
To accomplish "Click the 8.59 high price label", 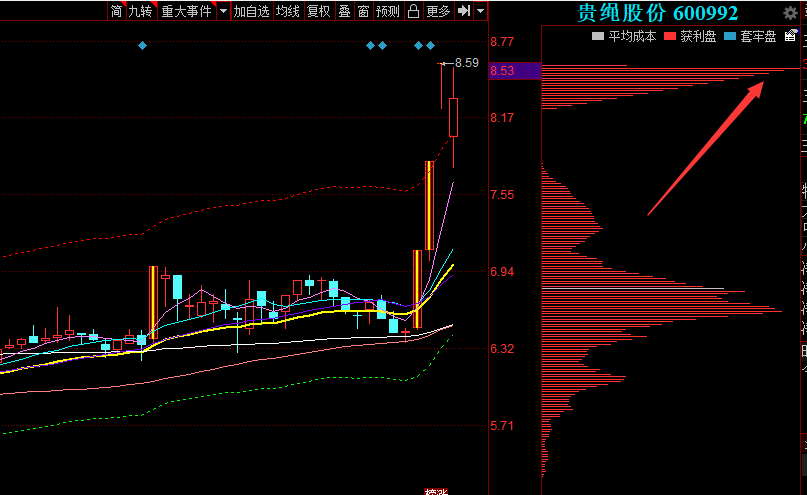I will pos(467,63).
